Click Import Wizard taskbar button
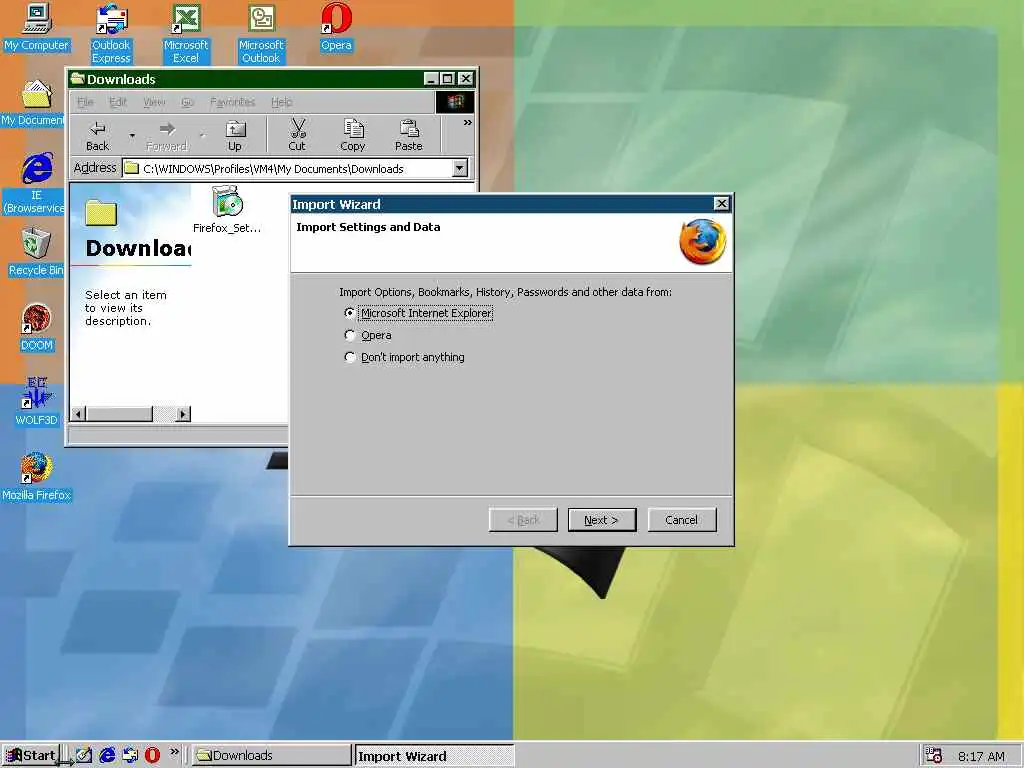 [x=434, y=756]
